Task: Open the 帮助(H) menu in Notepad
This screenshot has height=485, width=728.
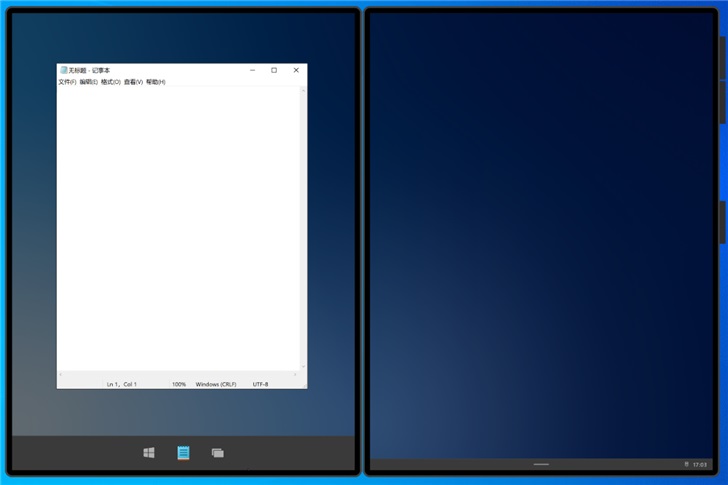Action: [156, 82]
